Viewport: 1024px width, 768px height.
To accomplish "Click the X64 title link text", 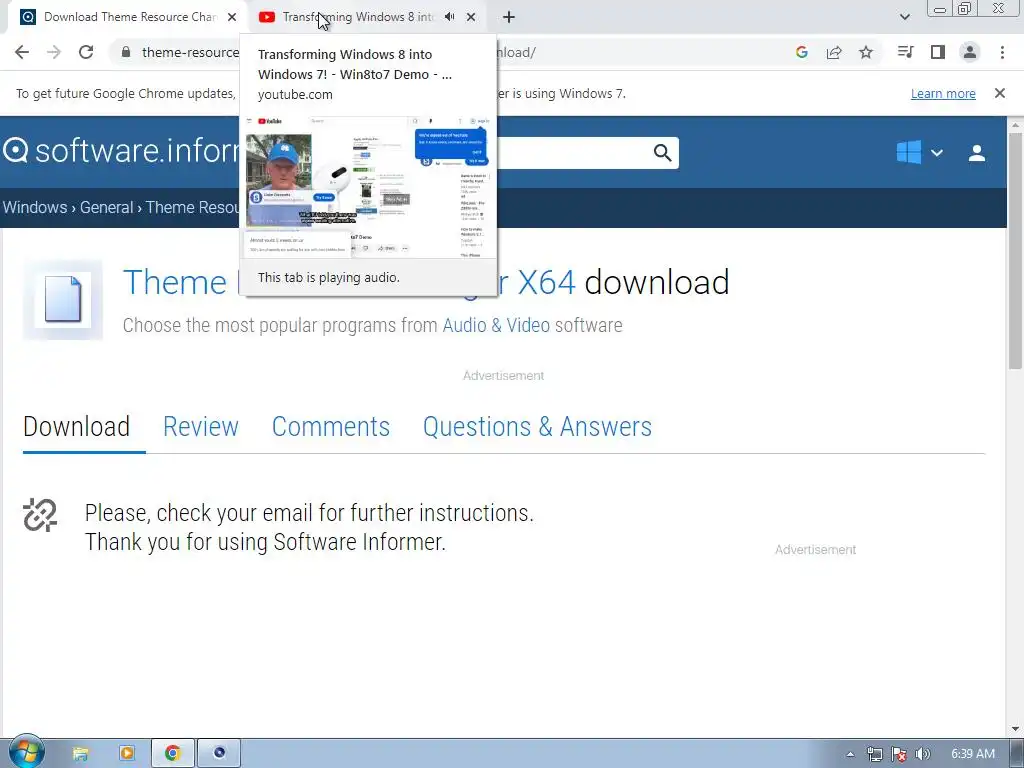I will [x=546, y=282].
